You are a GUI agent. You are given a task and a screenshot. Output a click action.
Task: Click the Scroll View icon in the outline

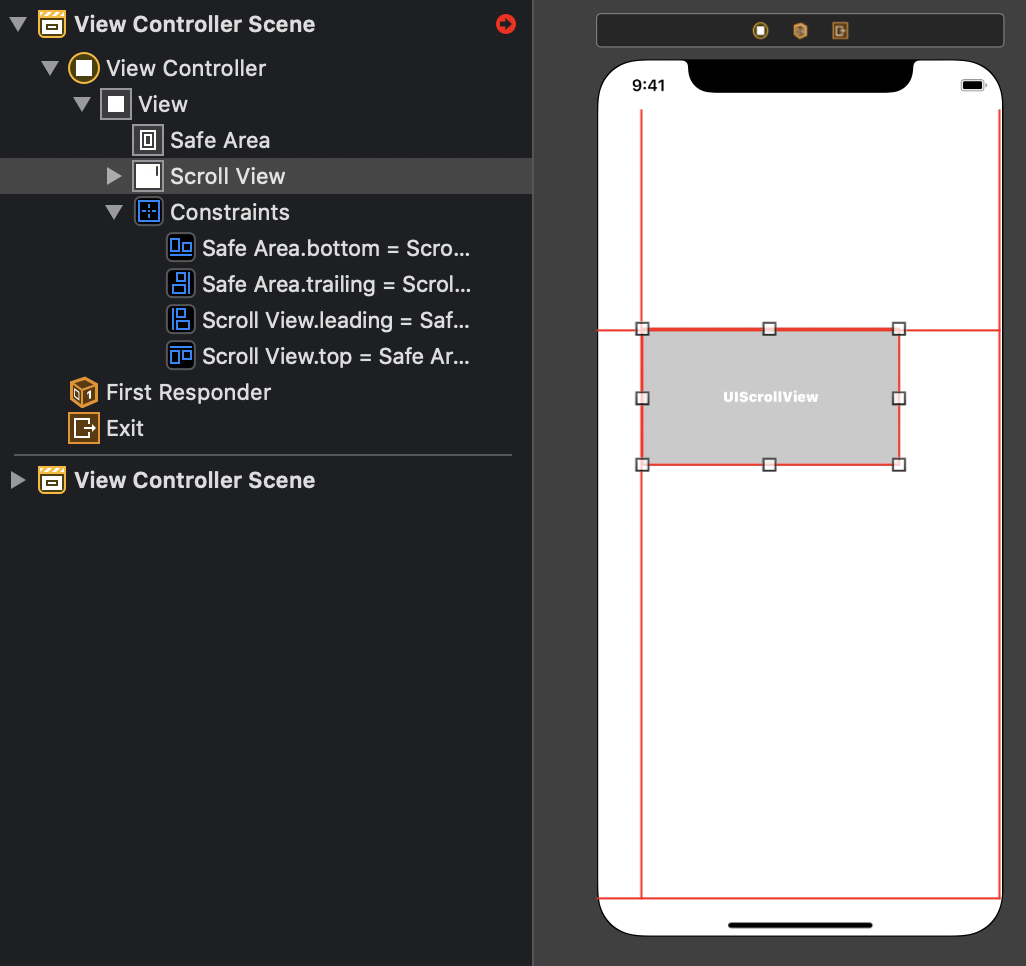pos(148,176)
